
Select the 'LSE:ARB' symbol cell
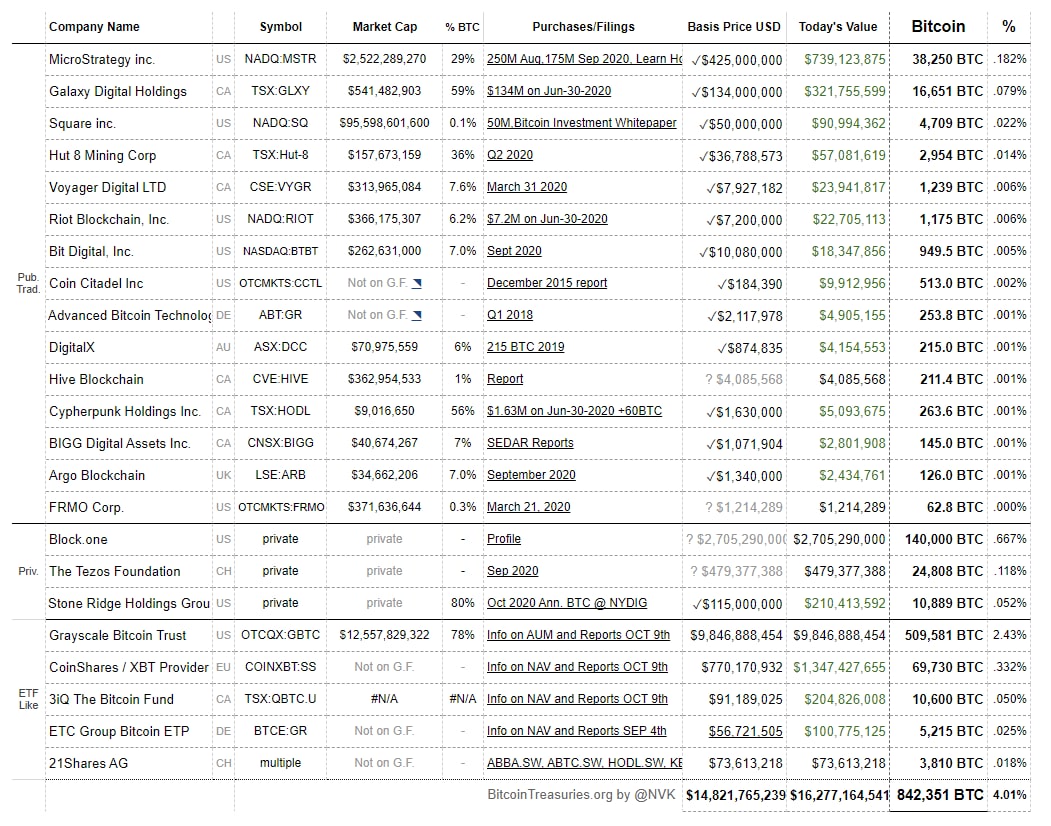click(x=280, y=475)
